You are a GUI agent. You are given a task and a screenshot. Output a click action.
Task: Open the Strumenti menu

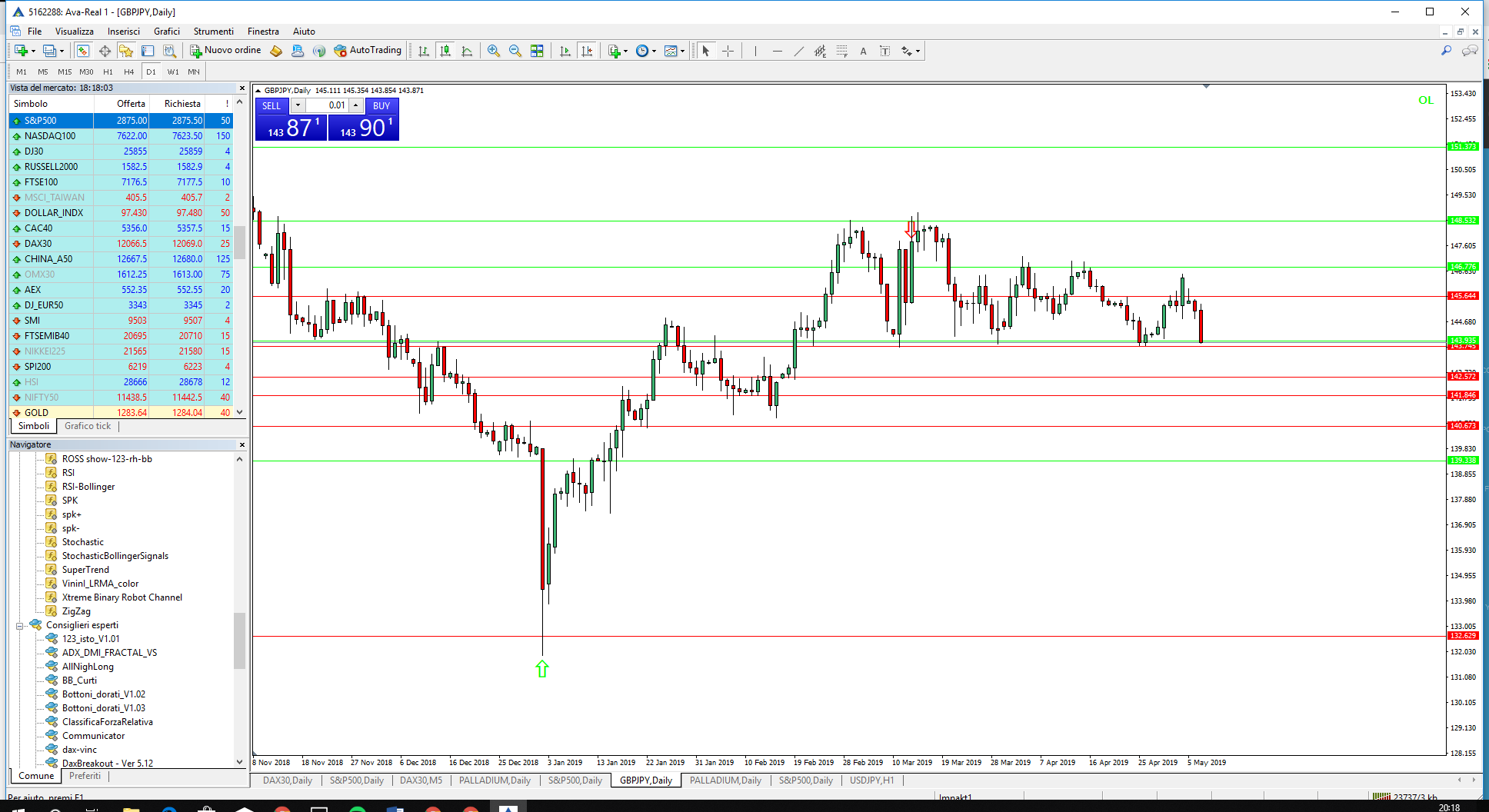[x=213, y=32]
